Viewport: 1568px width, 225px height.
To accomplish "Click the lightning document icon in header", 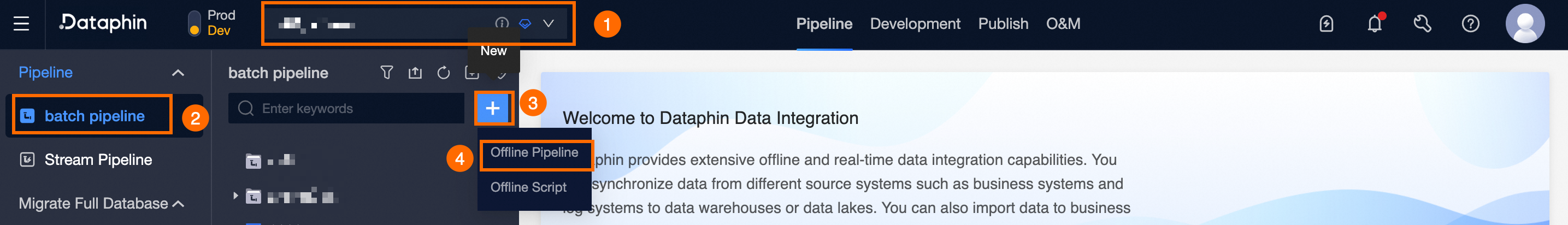I will [1326, 23].
